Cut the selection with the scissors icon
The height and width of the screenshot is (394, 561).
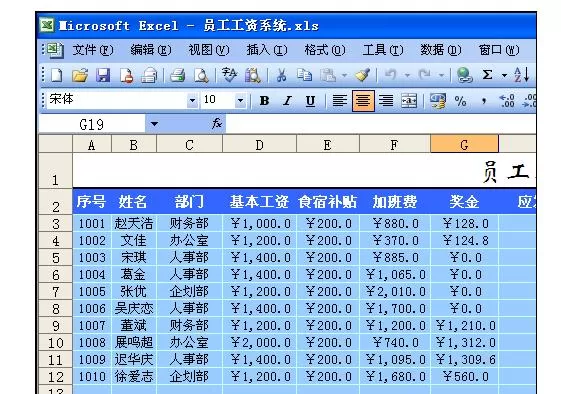point(282,76)
